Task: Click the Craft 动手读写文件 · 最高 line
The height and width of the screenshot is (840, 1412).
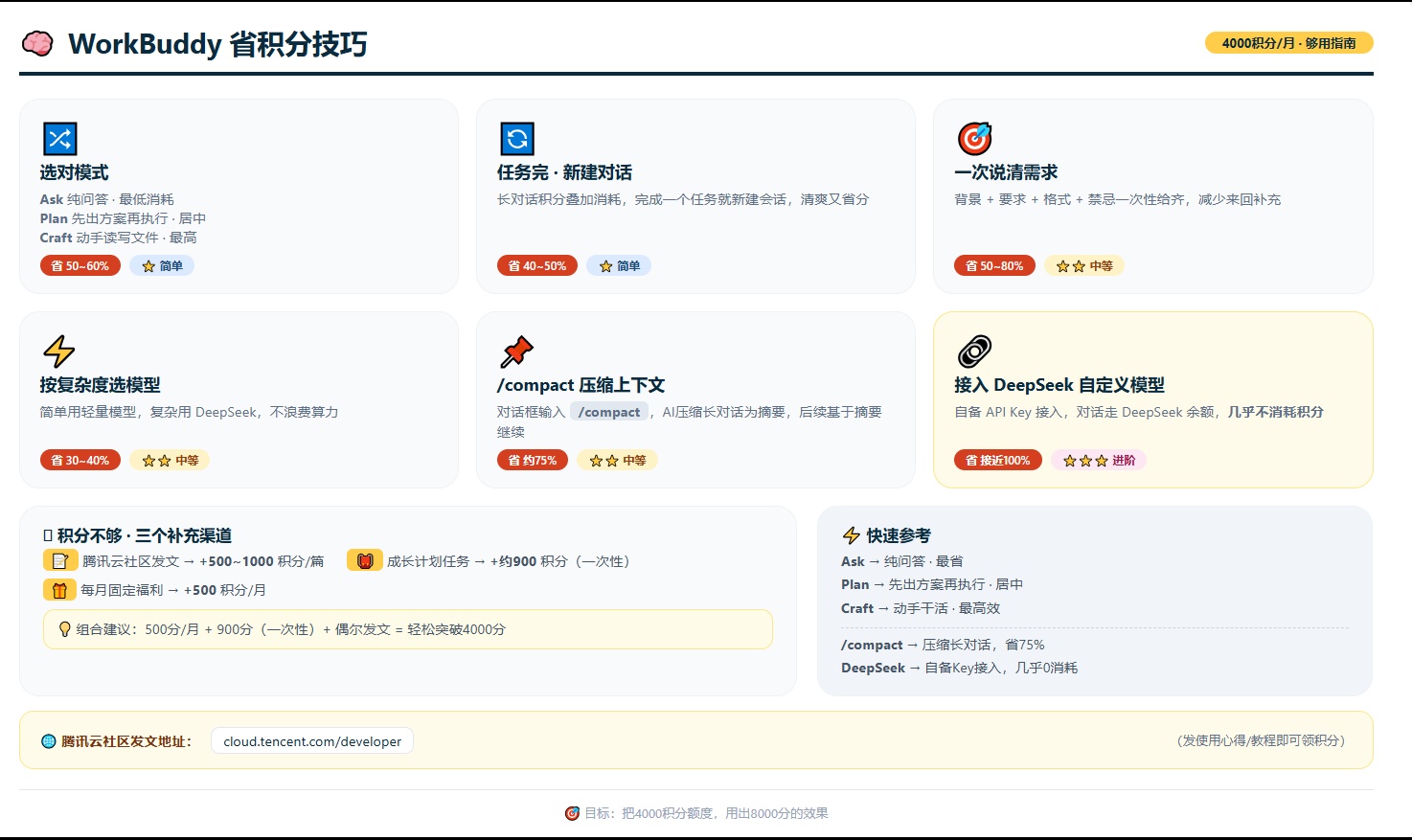Action: pos(118,238)
